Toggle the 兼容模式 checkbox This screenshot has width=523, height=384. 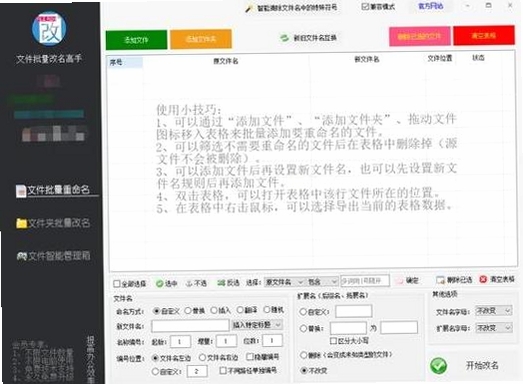click(365, 6)
